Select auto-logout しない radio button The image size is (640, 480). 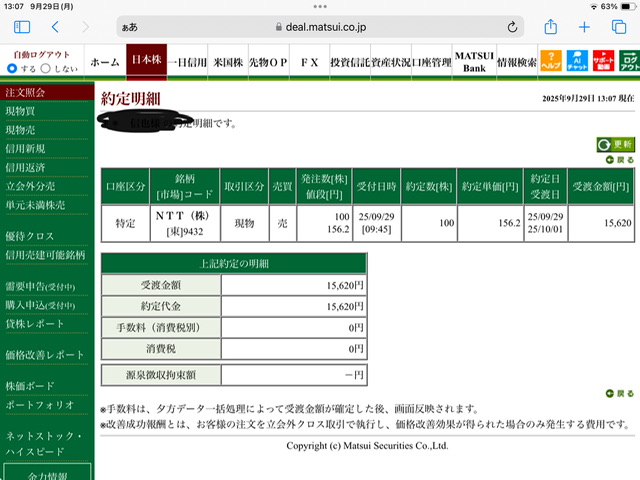click(x=46, y=68)
